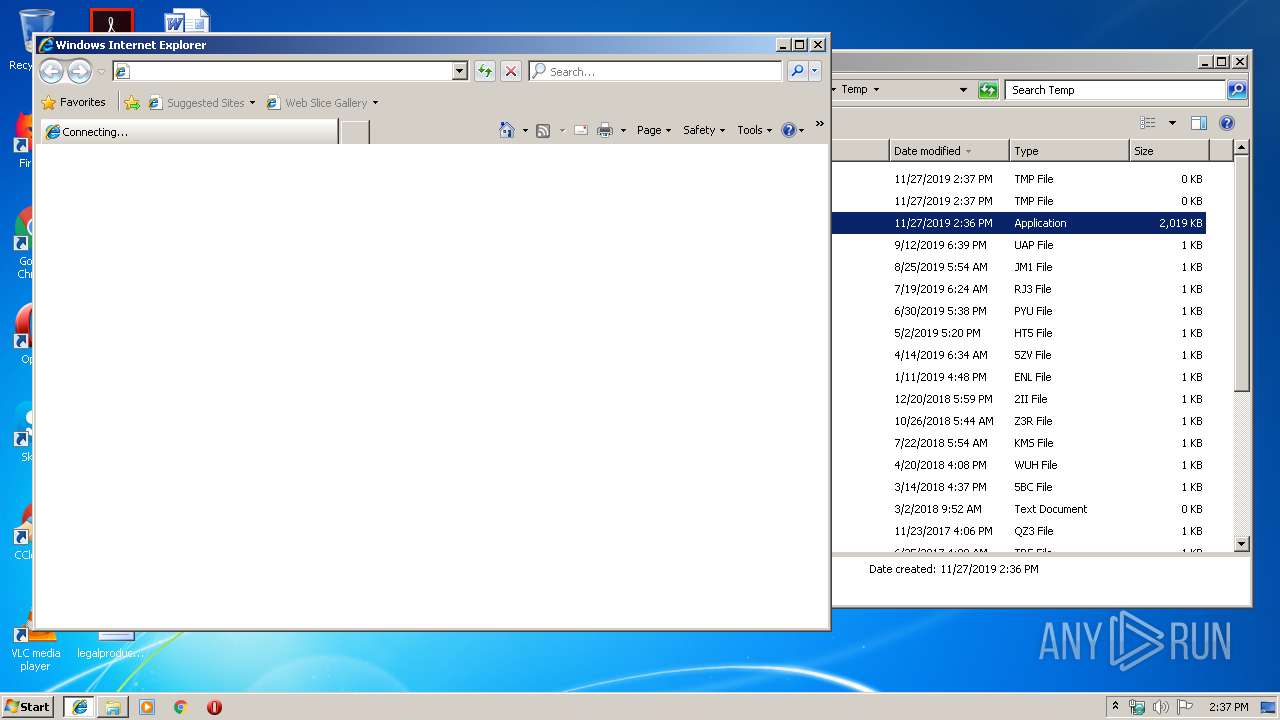Select the Text Document row
This screenshot has height=720, width=1280.
[1018, 509]
